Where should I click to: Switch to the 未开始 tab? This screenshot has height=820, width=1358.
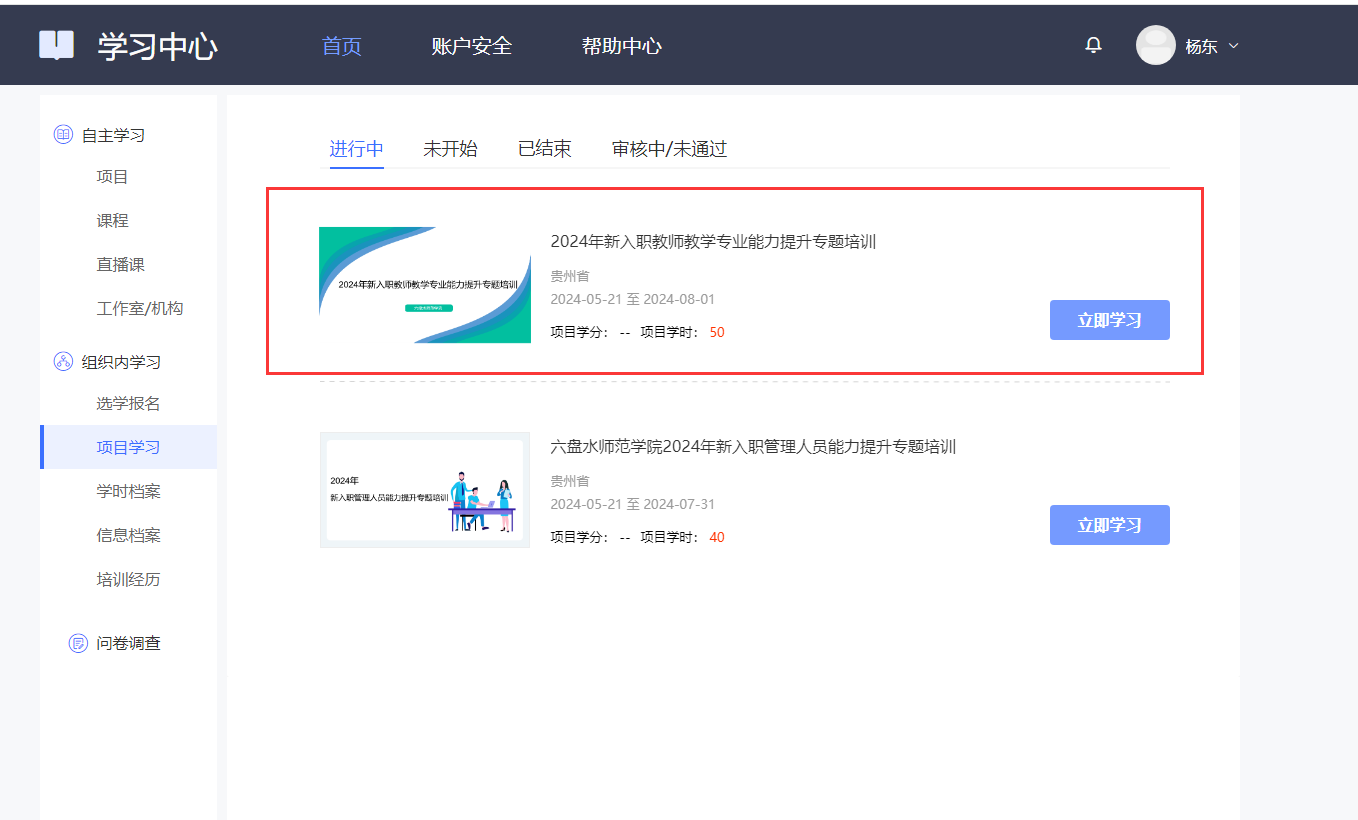(x=450, y=149)
